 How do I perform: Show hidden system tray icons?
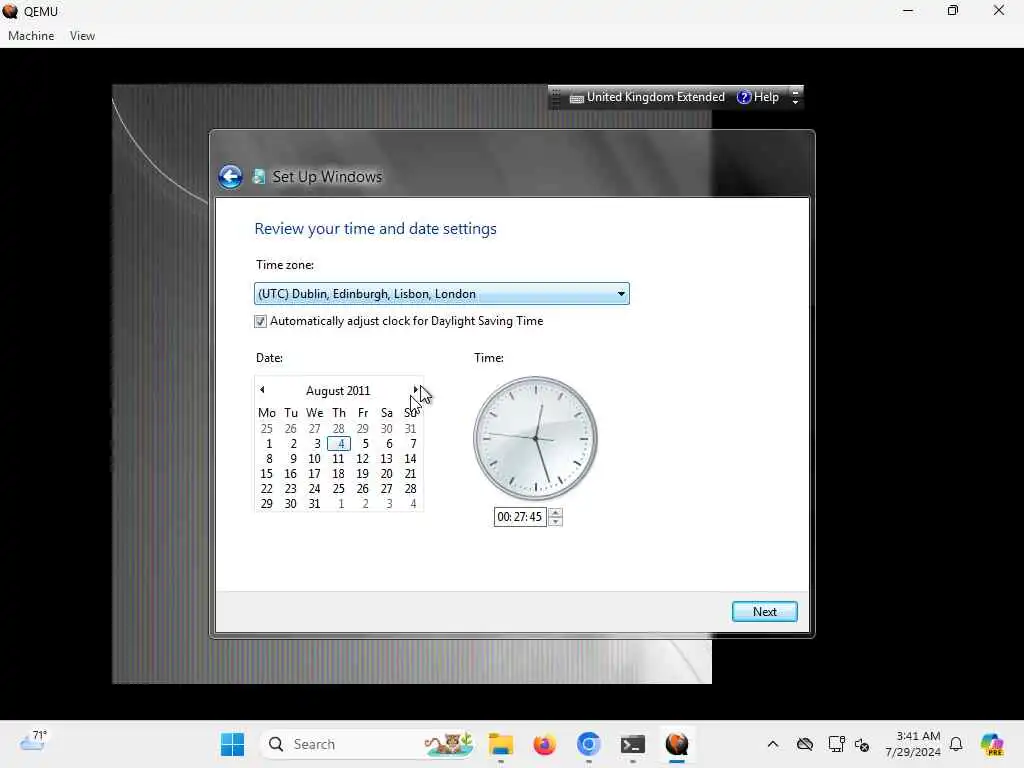(x=773, y=744)
